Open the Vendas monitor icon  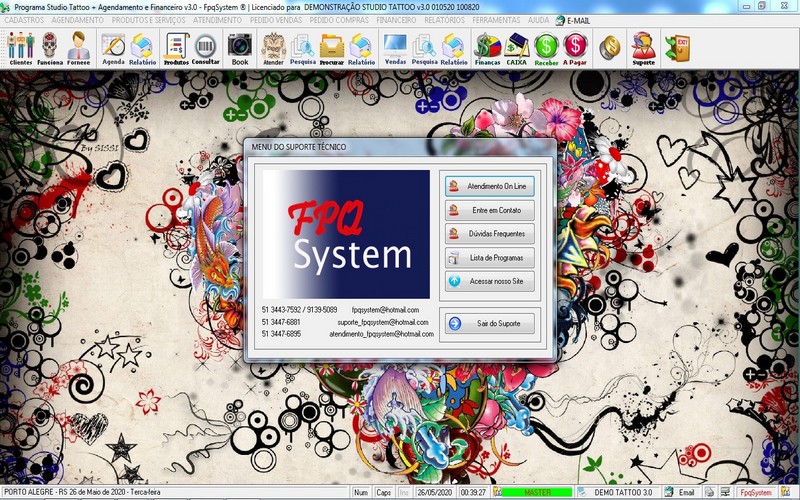395,48
